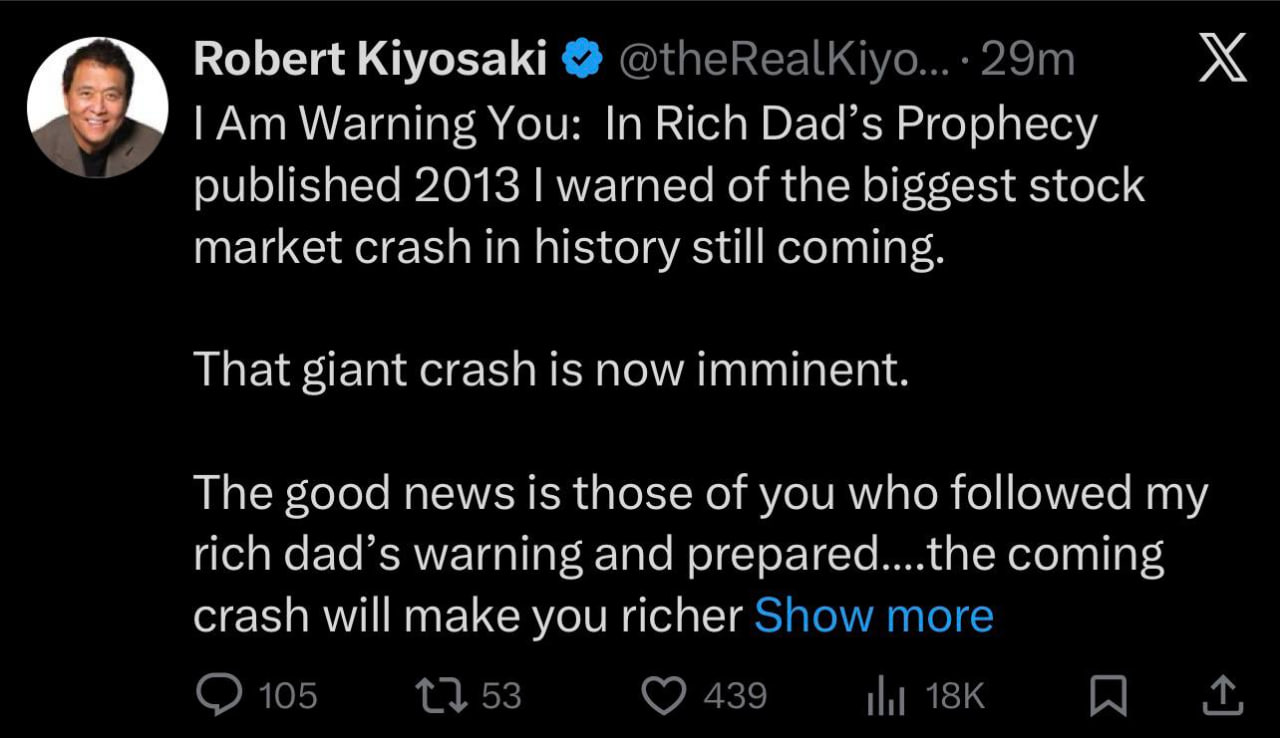Click the 105 replies count
1280x738 pixels.
[287, 696]
